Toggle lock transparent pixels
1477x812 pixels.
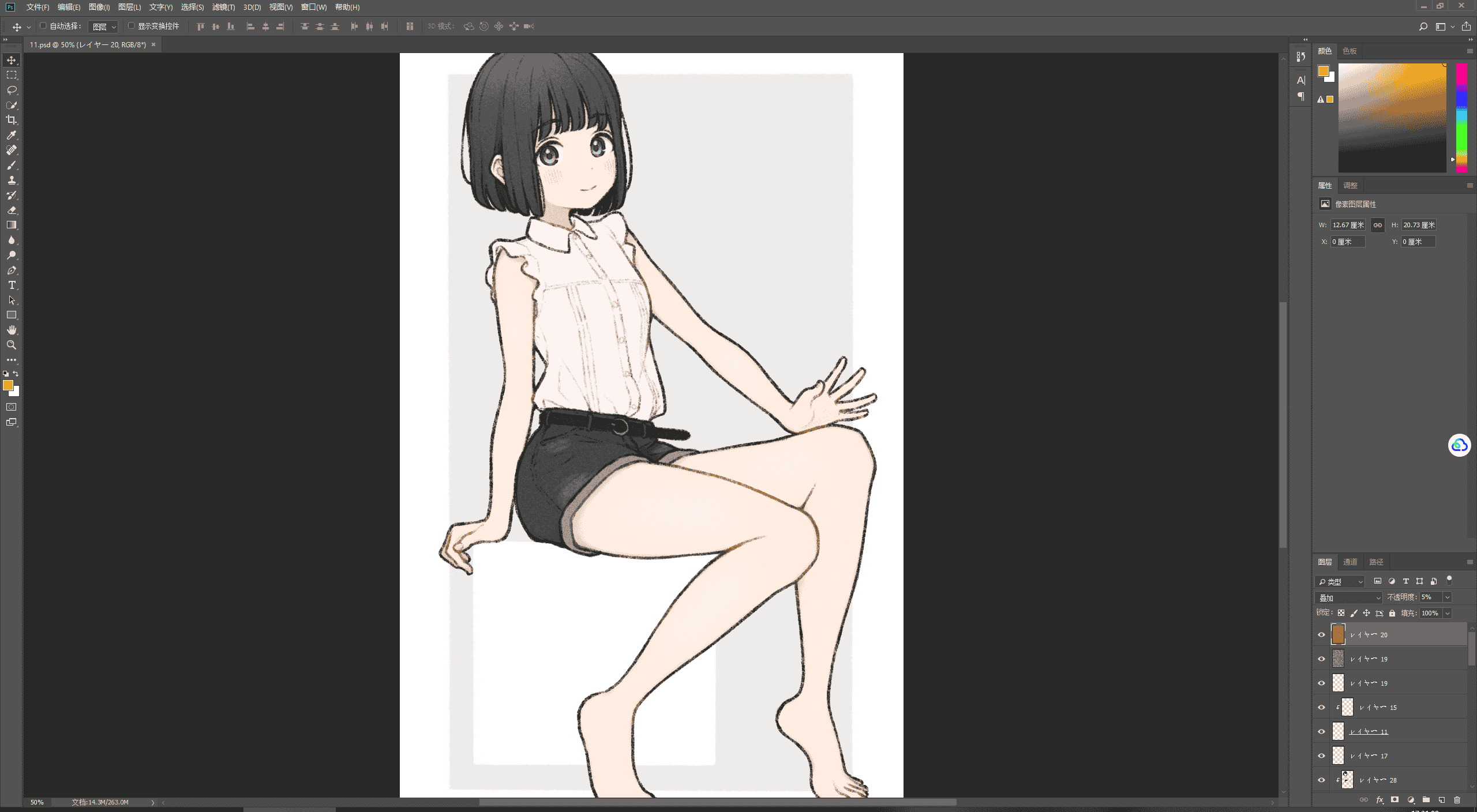pos(1341,613)
